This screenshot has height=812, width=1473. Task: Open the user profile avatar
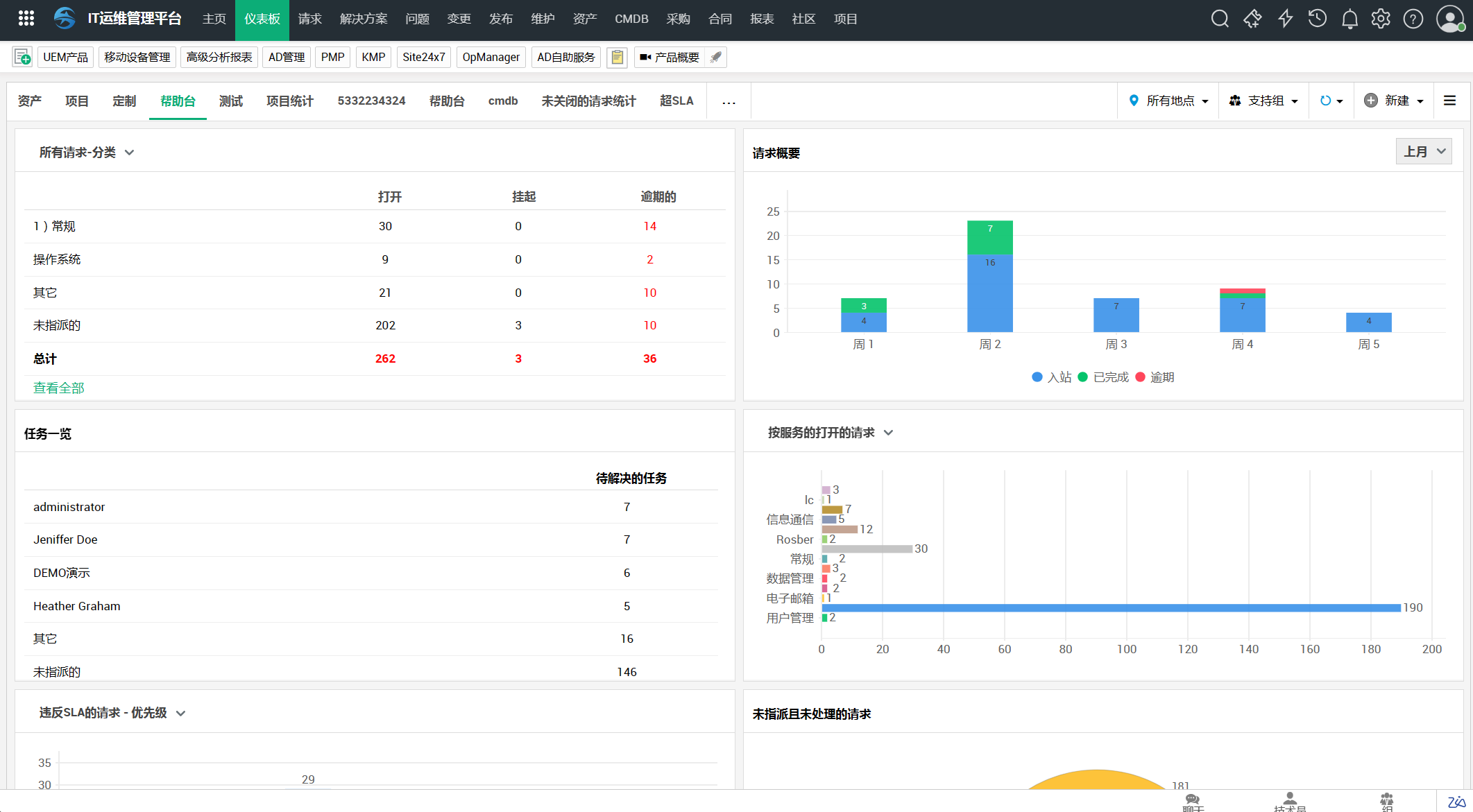tap(1449, 19)
